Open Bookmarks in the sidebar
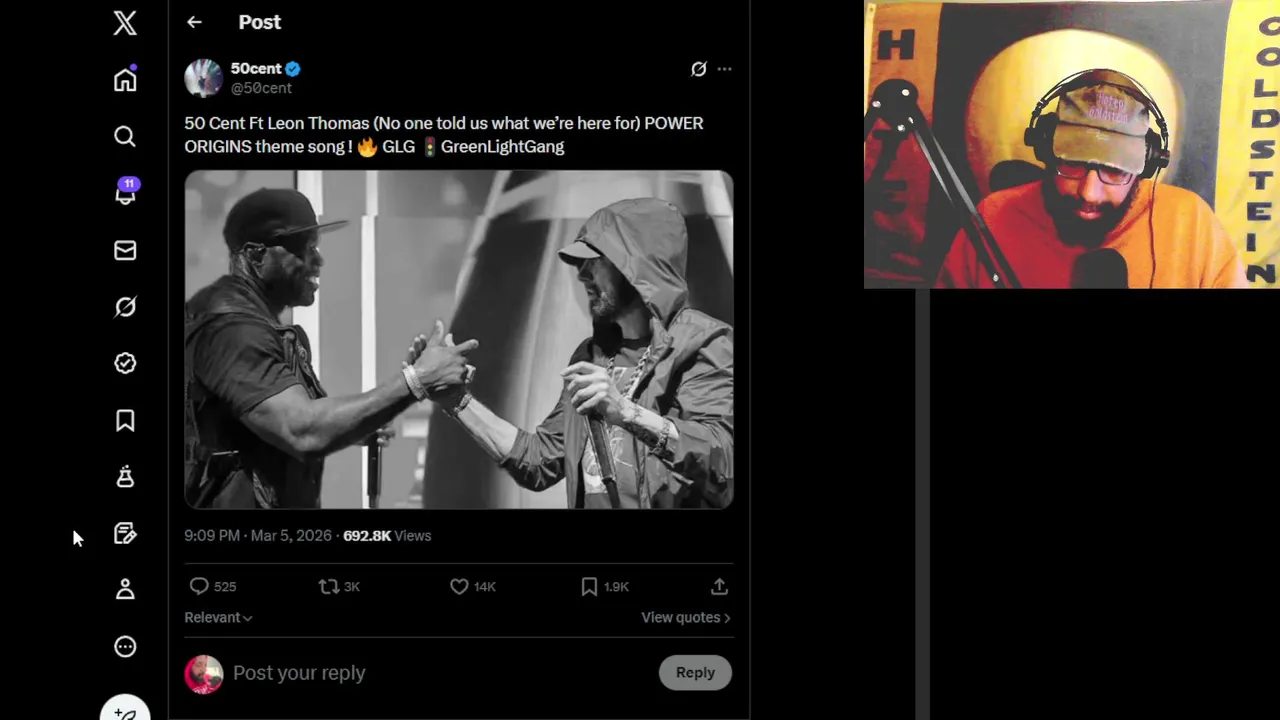This screenshot has width=1280, height=720. 125,420
